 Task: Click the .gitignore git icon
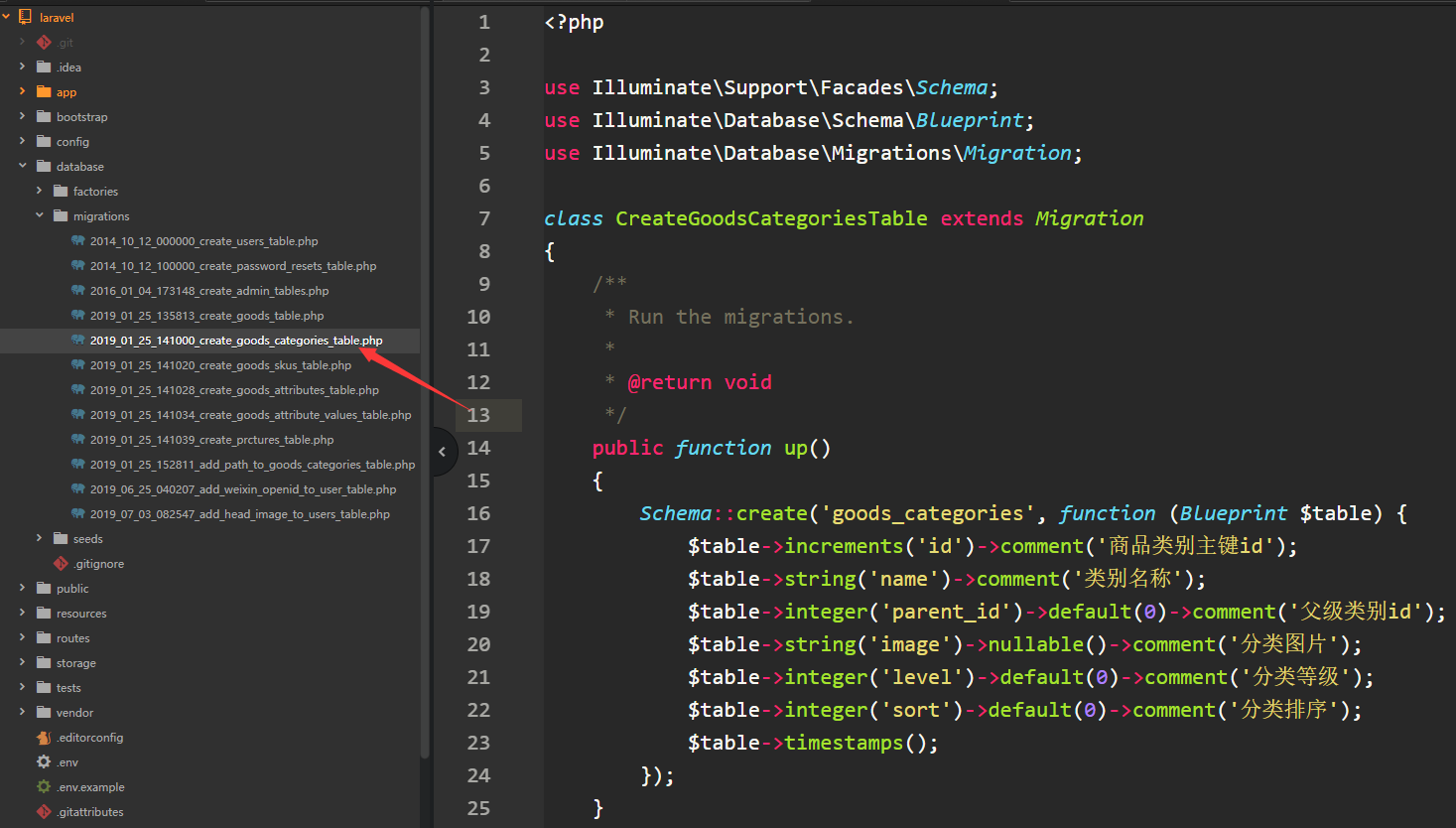(61, 563)
